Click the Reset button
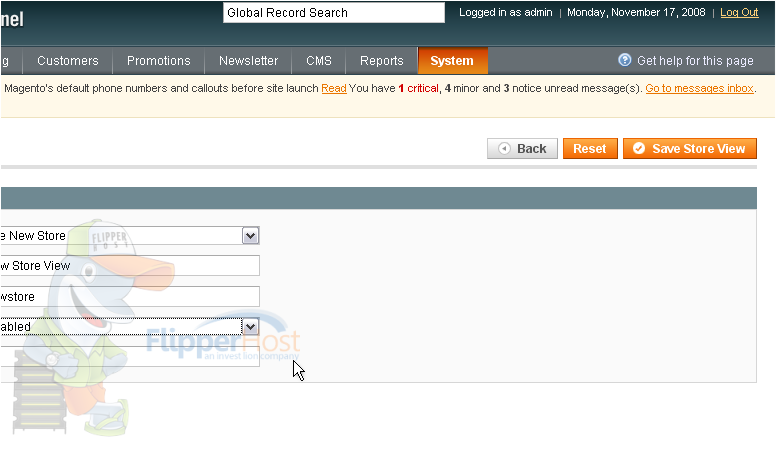Viewport: 776px width, 450px height. [590, 149]
